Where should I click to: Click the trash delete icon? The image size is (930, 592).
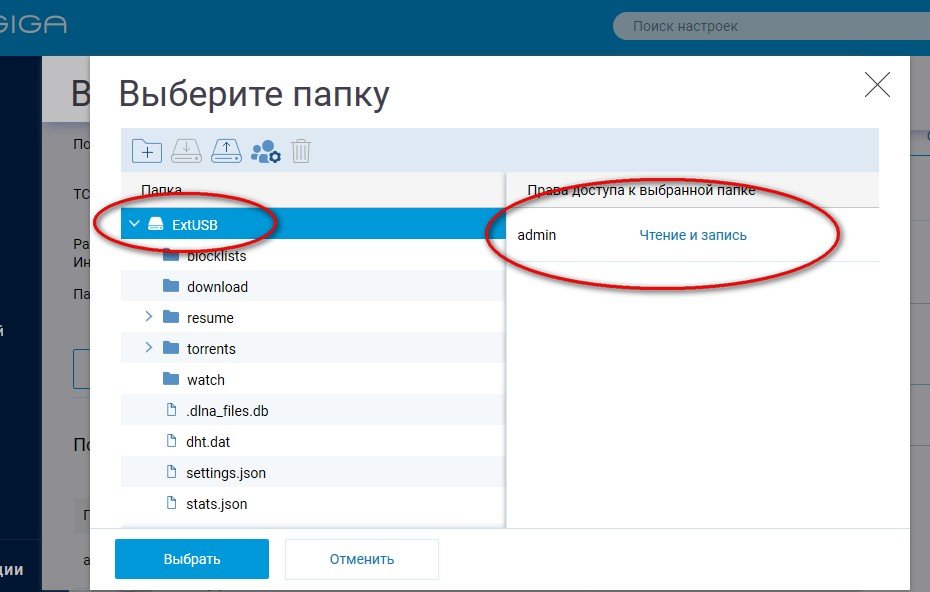[301, 151]
